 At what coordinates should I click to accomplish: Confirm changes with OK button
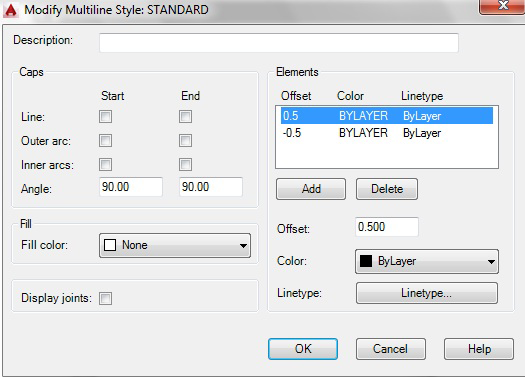point(303,349)
